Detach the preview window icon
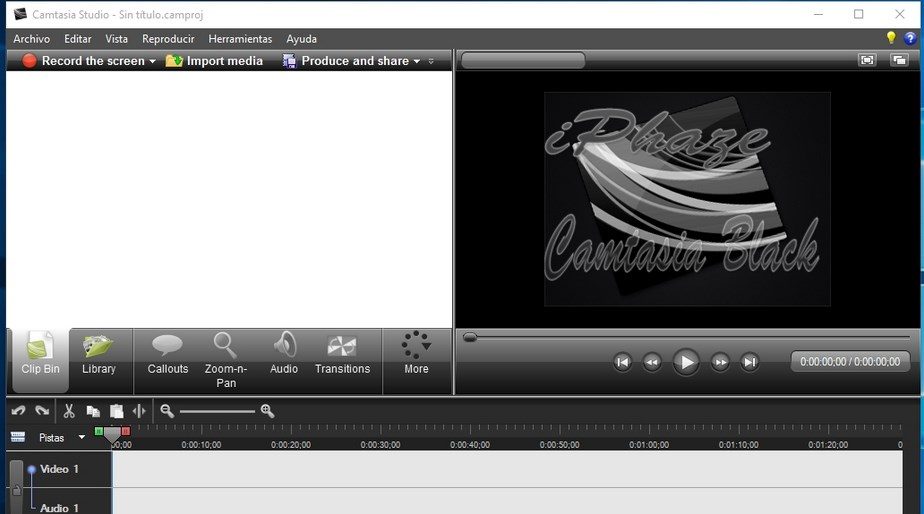924x514 pixels. pyautogui.click(x=899, y=60)
